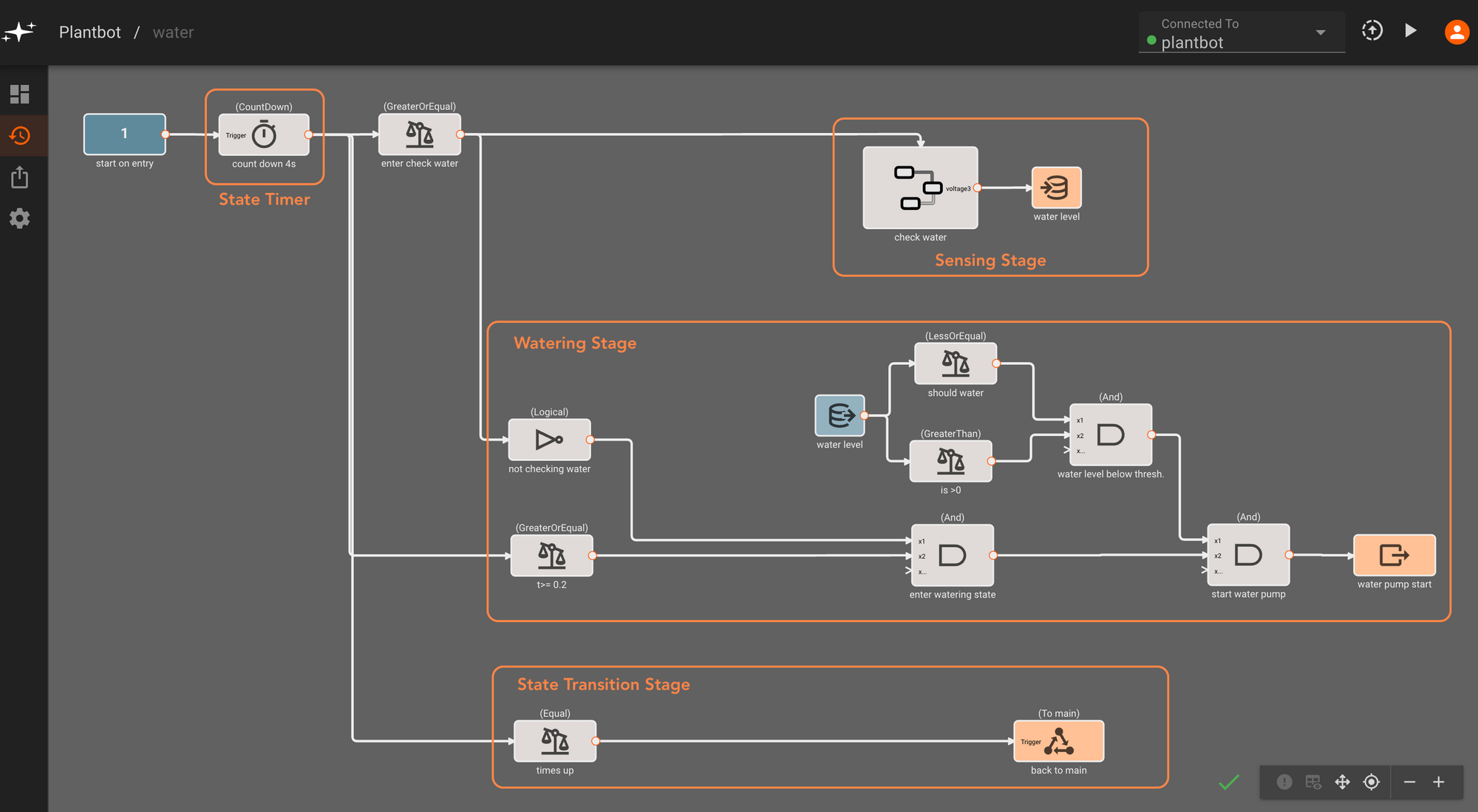
Task: Click the deploy upload circular icon
Action: pos(1372,31)
